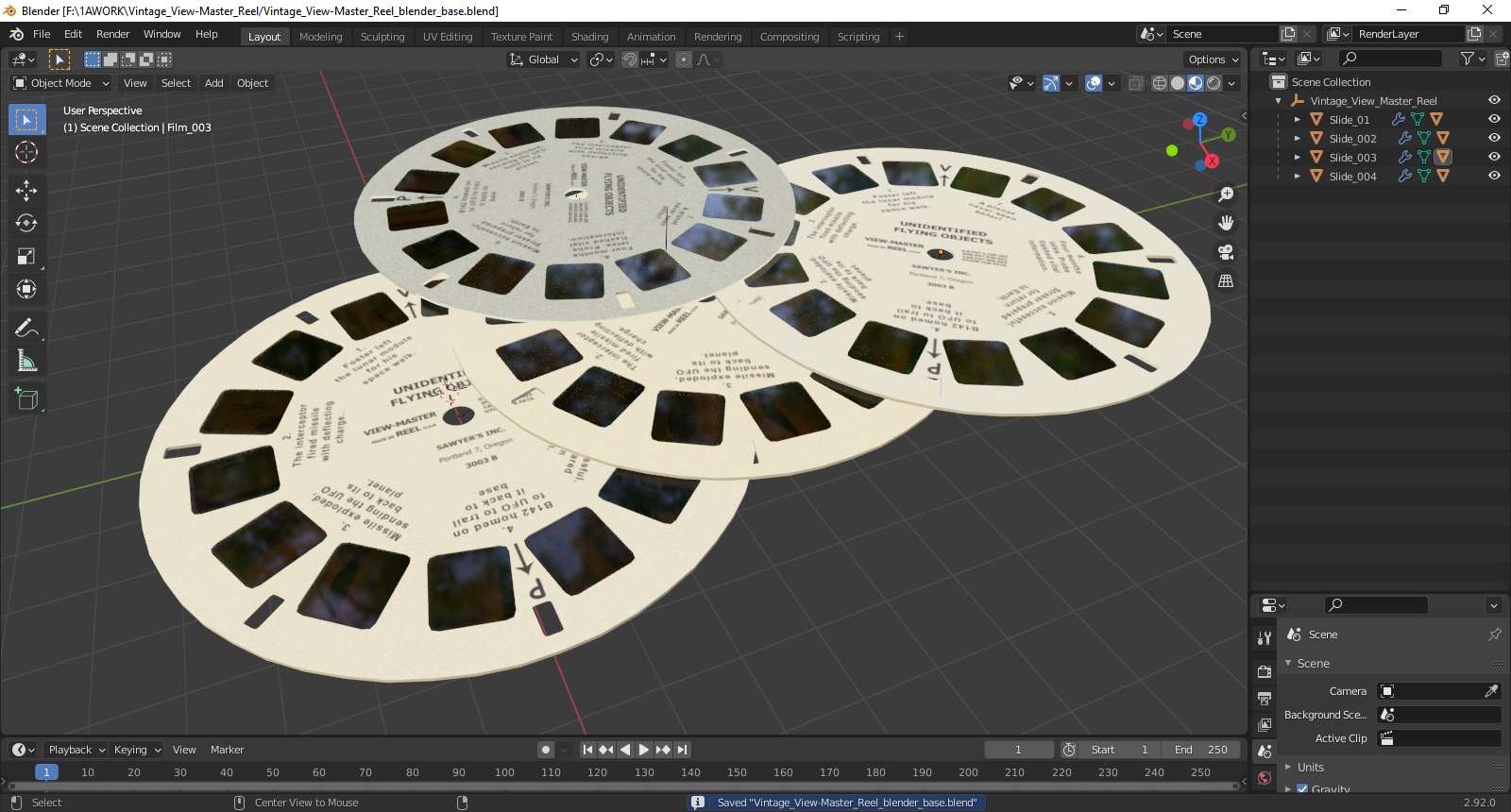Toggle the camera view icon
Image resolution: width=1511 pixels, height=812 pixels.
click(x=1226, y=252)
